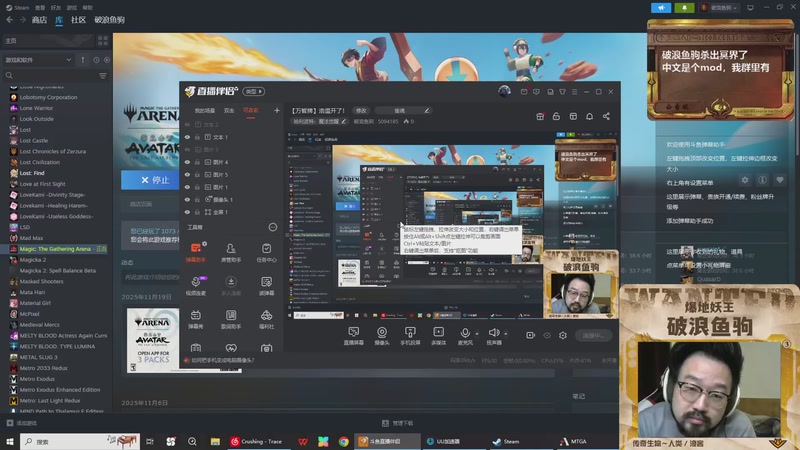Add 直播屏幕 screen capture source
The image size is (800, 450).
[x=353, y=333]
